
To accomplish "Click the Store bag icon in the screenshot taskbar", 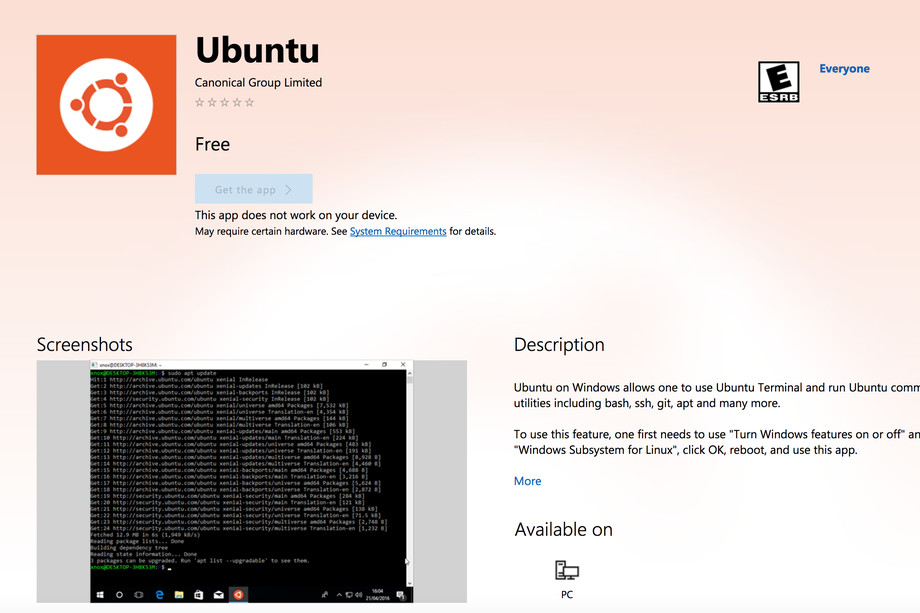I will click(x=198, y=595).
